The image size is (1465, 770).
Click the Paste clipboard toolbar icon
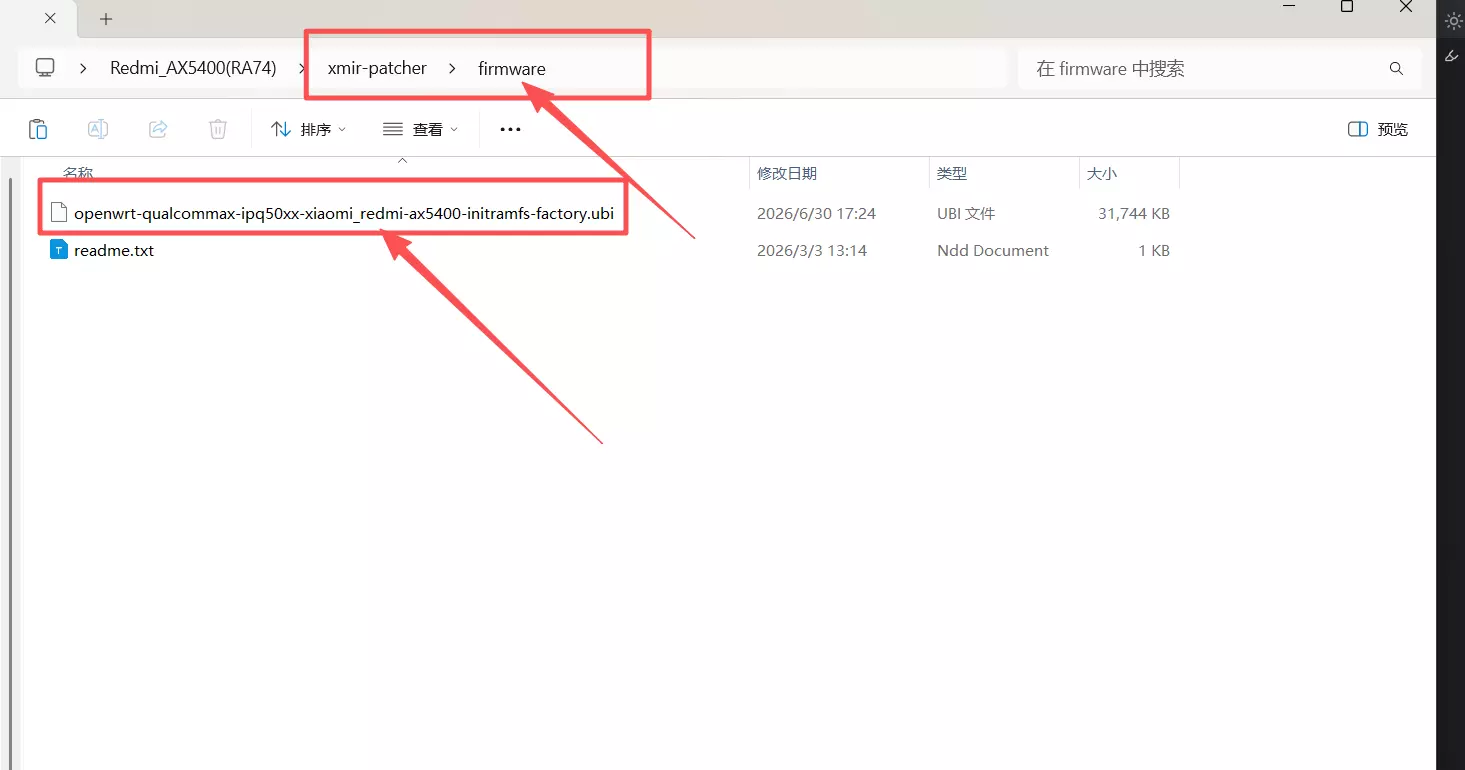[x=38, y=129]
